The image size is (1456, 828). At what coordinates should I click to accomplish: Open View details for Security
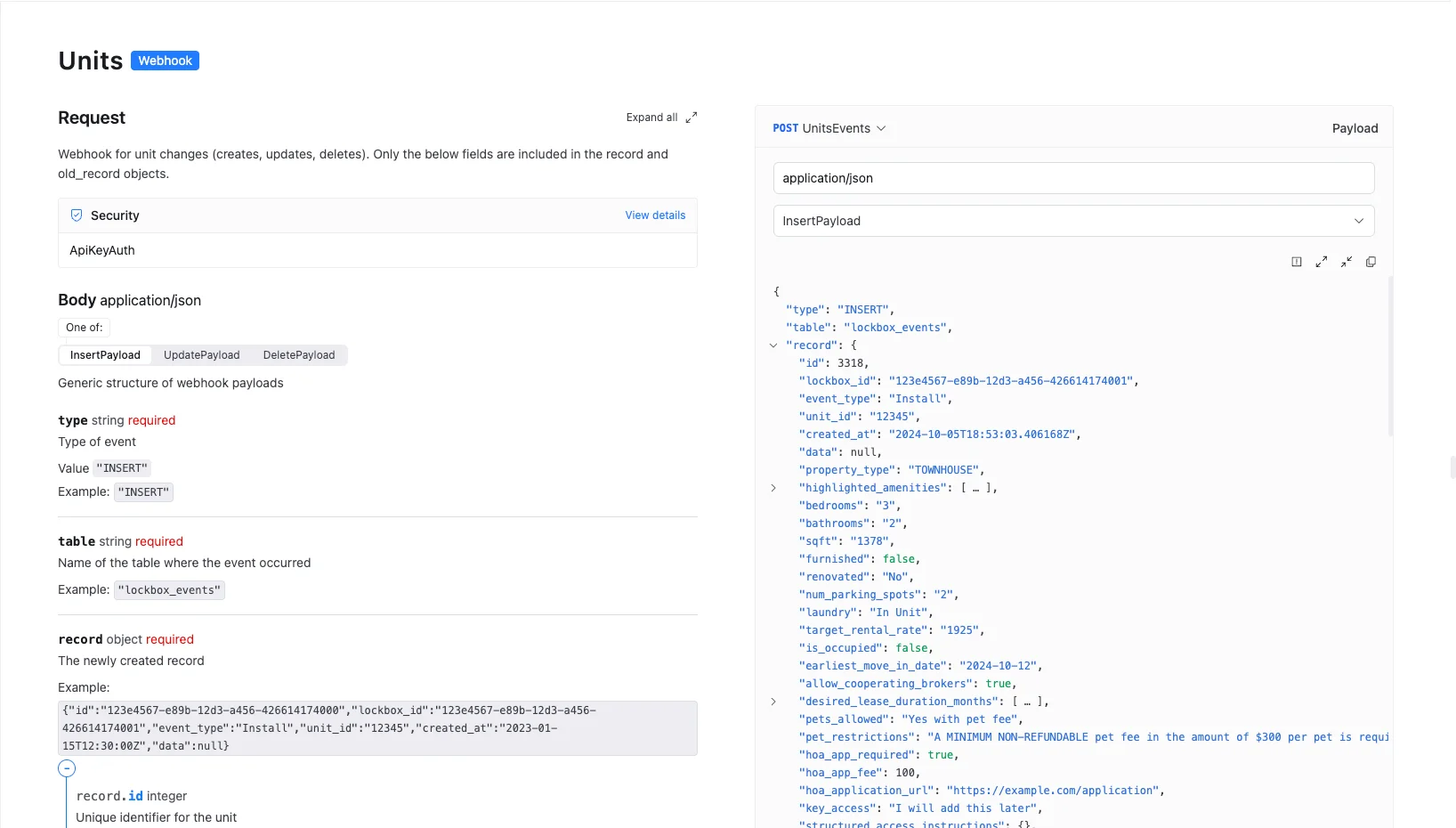[x=655, y=215]
